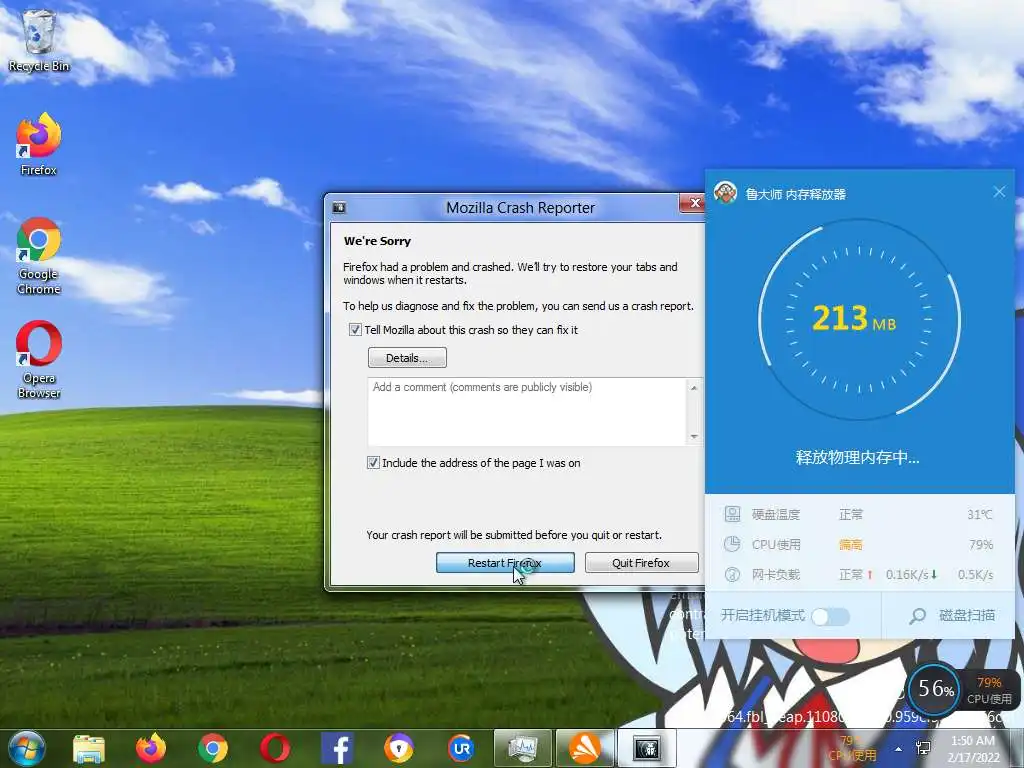Launch Chrome from the taskbar
The height and width of the screenshot is (768, 1024).
[213, 748]
